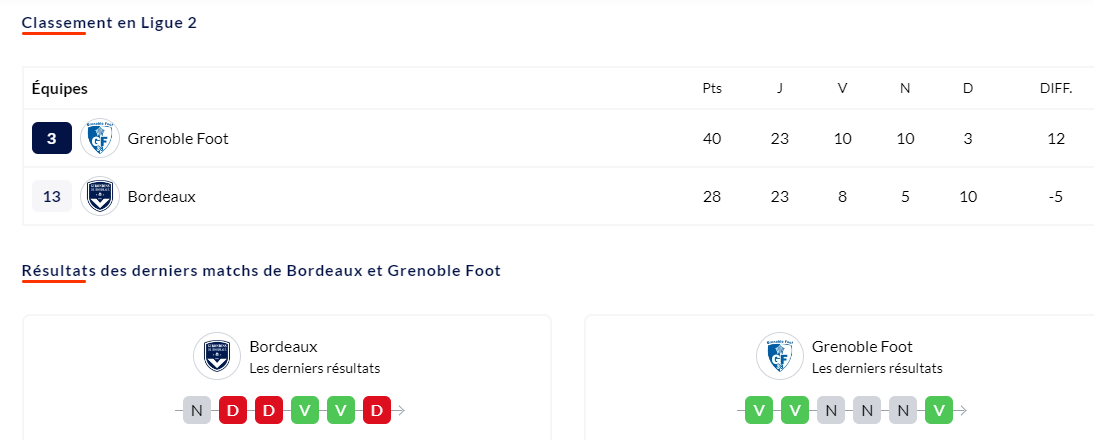Viewport: 1094px width, 440px height.
Task: Click the Grenoble Foot logo in standings table
Action: (x=100, y=138)
